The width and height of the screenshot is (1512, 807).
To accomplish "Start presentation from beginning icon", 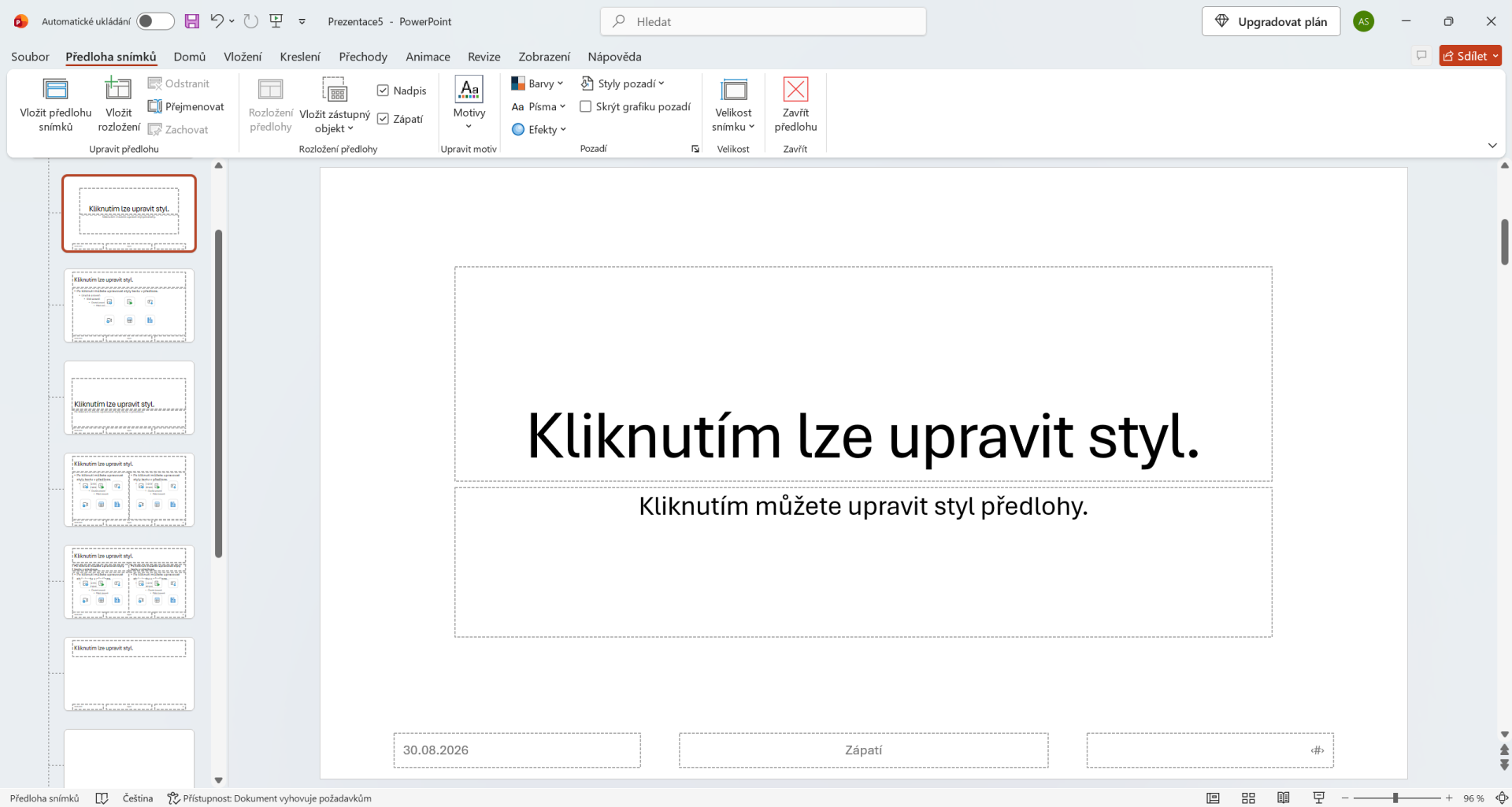I will (276, 21).
